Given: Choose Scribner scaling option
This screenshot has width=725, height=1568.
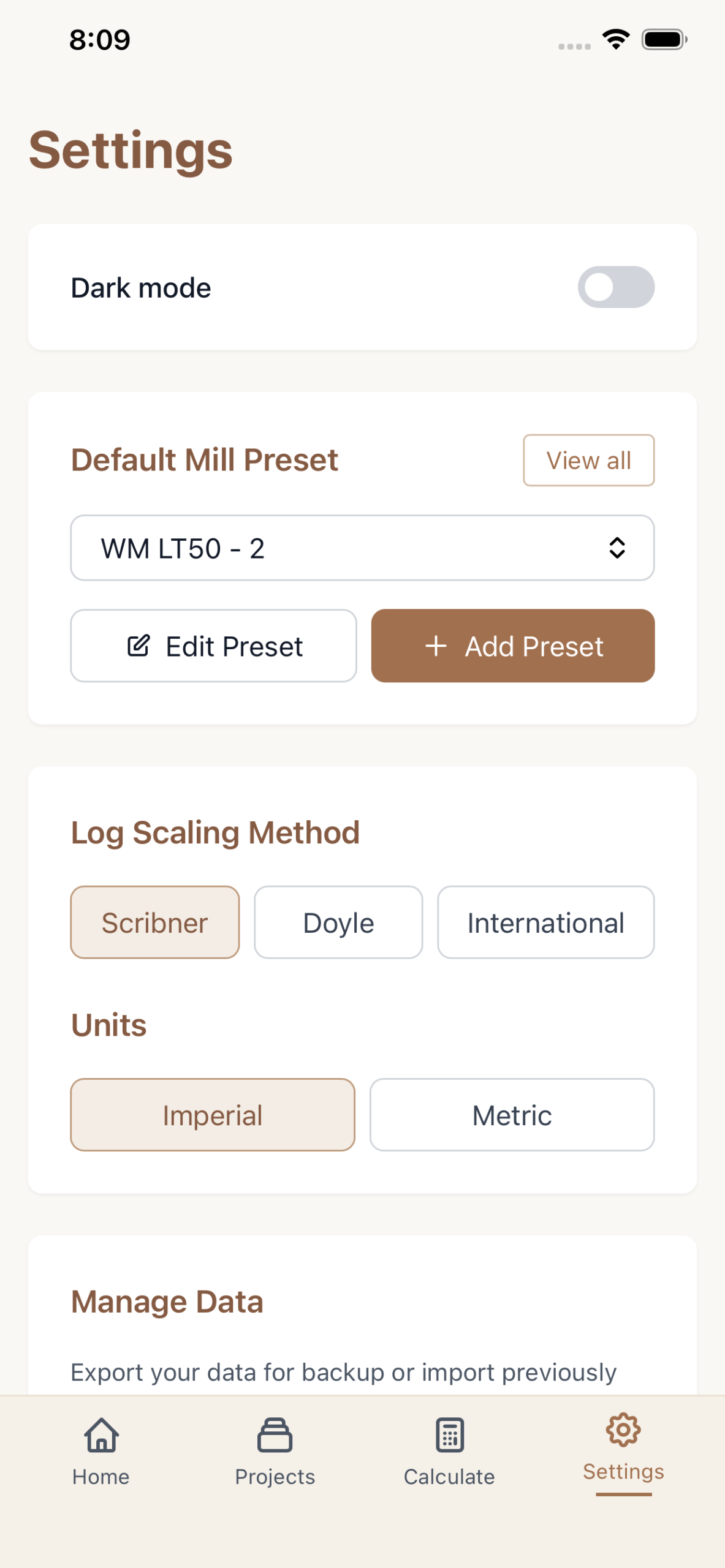Looking at the screenshot, I should point(155,922).
